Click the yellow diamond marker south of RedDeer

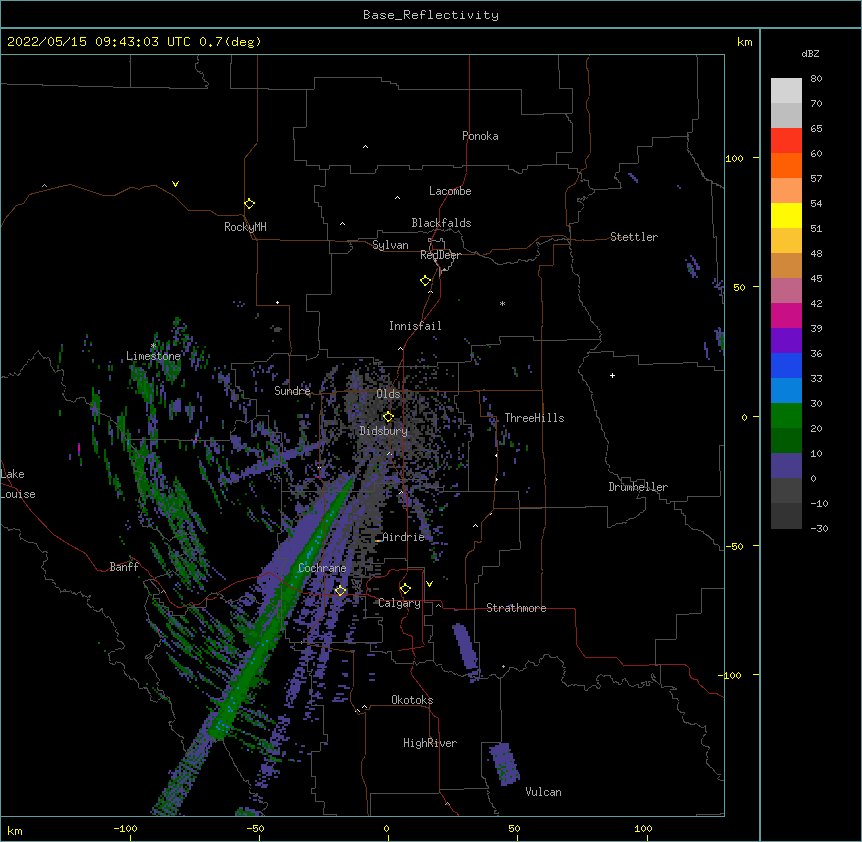tap(426, 281)
